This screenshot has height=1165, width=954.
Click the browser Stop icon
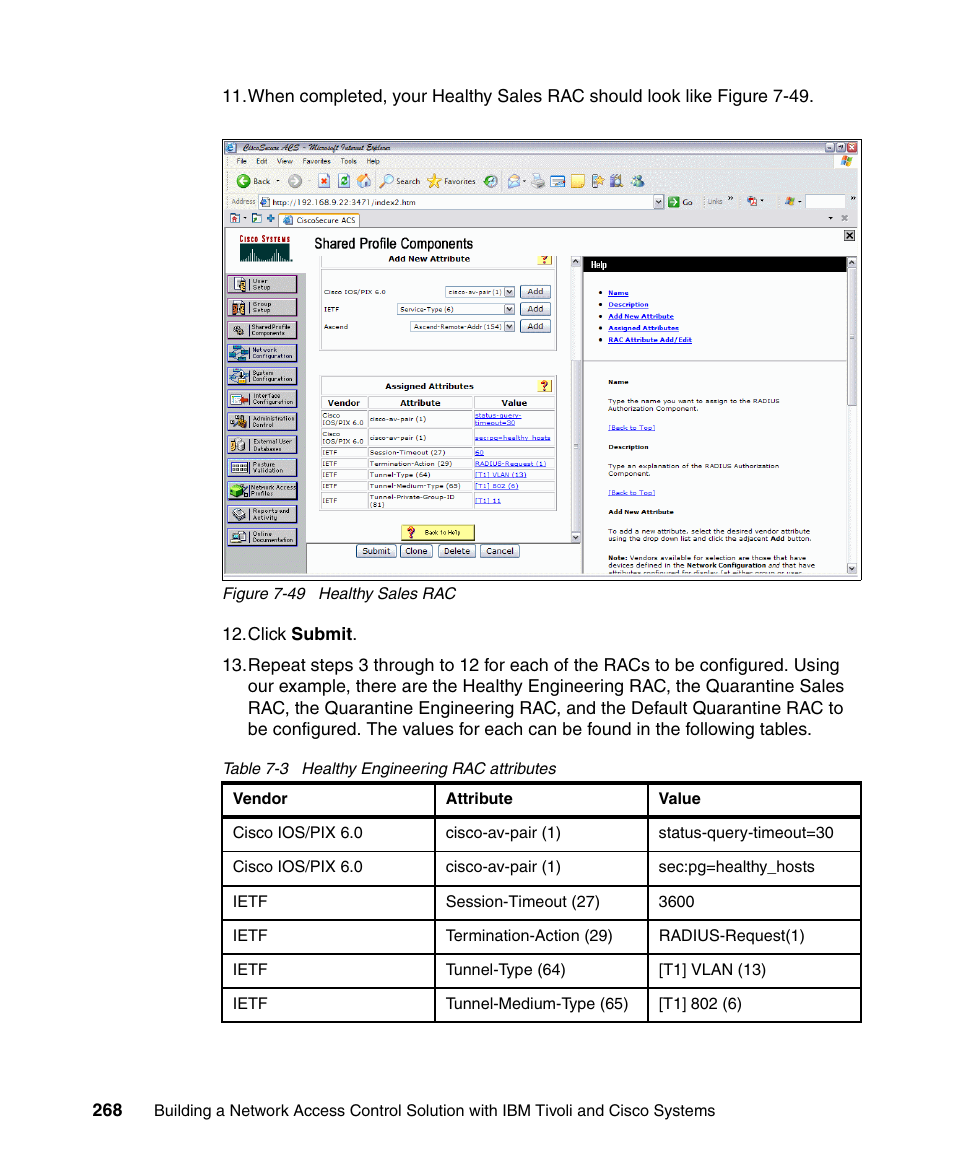pos(324,181)
